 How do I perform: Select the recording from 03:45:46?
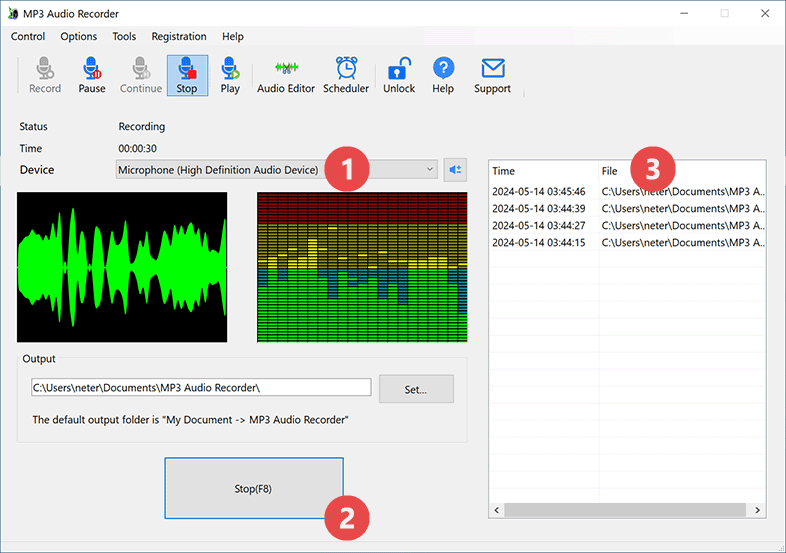627,192
